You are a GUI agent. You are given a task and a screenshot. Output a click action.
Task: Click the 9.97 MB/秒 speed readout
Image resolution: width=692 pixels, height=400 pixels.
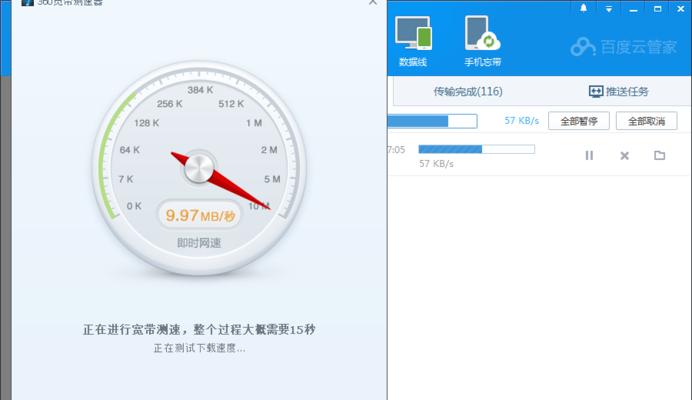(x=200, y=215)
